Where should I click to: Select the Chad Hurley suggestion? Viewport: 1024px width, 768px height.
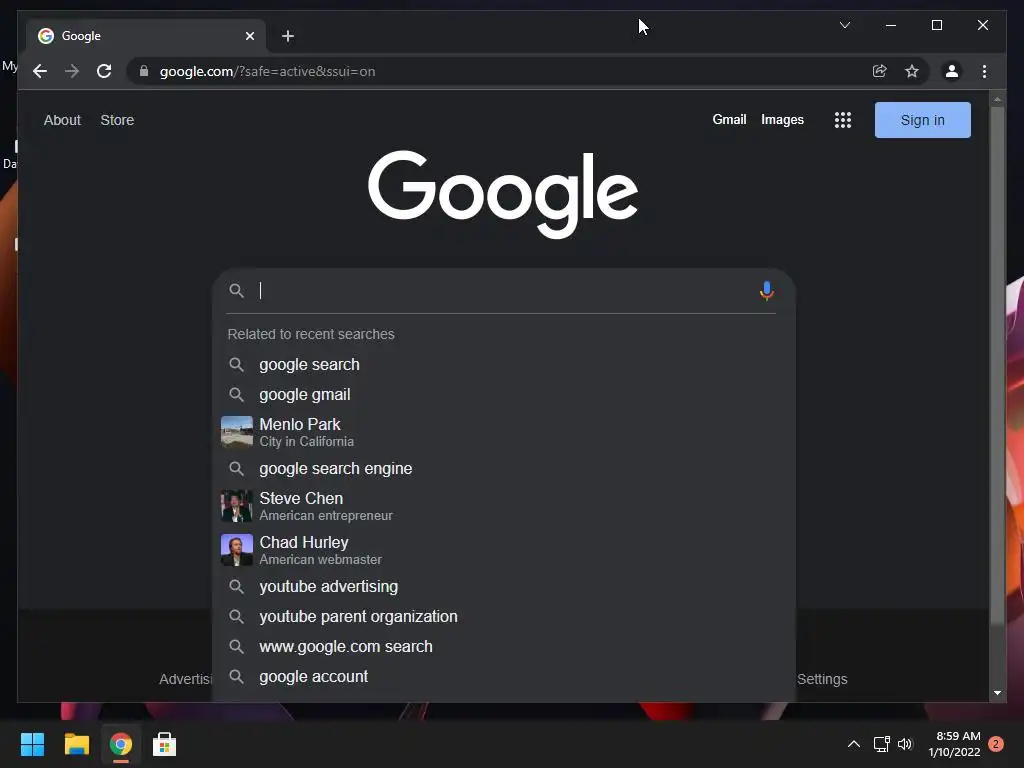click(x=504, y=550)
